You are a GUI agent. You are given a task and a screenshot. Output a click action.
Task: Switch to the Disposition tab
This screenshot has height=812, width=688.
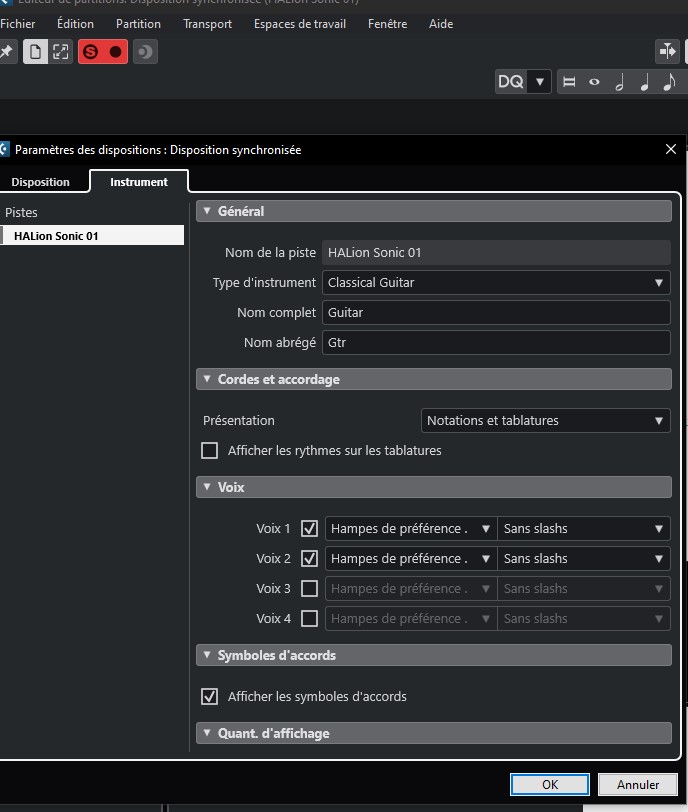tap(41, 182)
